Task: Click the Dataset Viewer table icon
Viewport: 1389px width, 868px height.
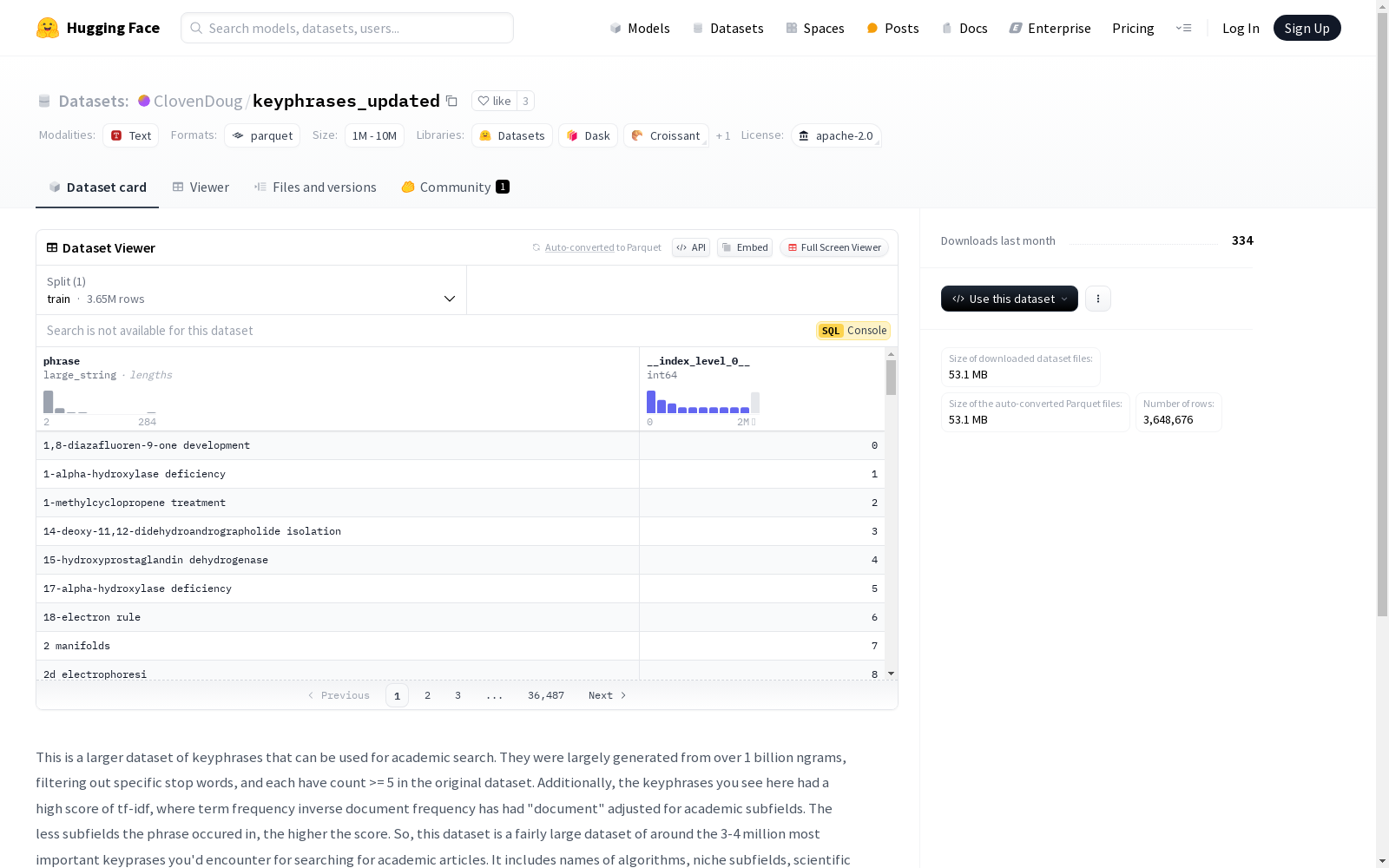Action: (52, 247)
